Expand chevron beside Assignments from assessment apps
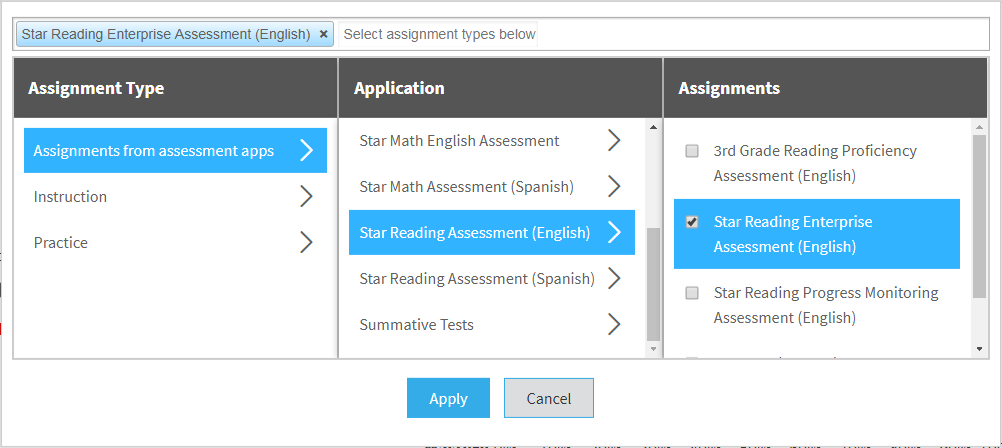The height and width of the screenshot is (448, 1002). click(x=307, y=151)
